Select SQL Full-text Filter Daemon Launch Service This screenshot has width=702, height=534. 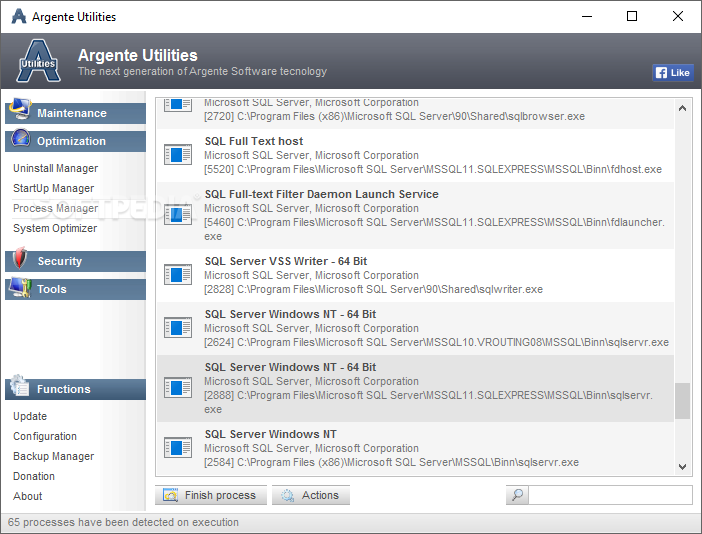pyautogui.click(x=415, y=215)
